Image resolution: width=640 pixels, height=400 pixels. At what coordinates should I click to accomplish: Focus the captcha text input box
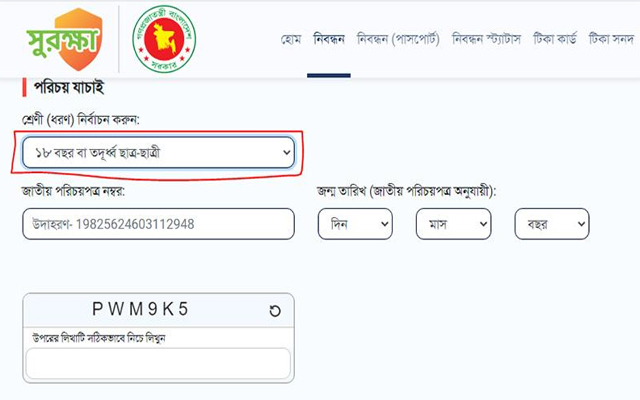(x=158, y=363)
